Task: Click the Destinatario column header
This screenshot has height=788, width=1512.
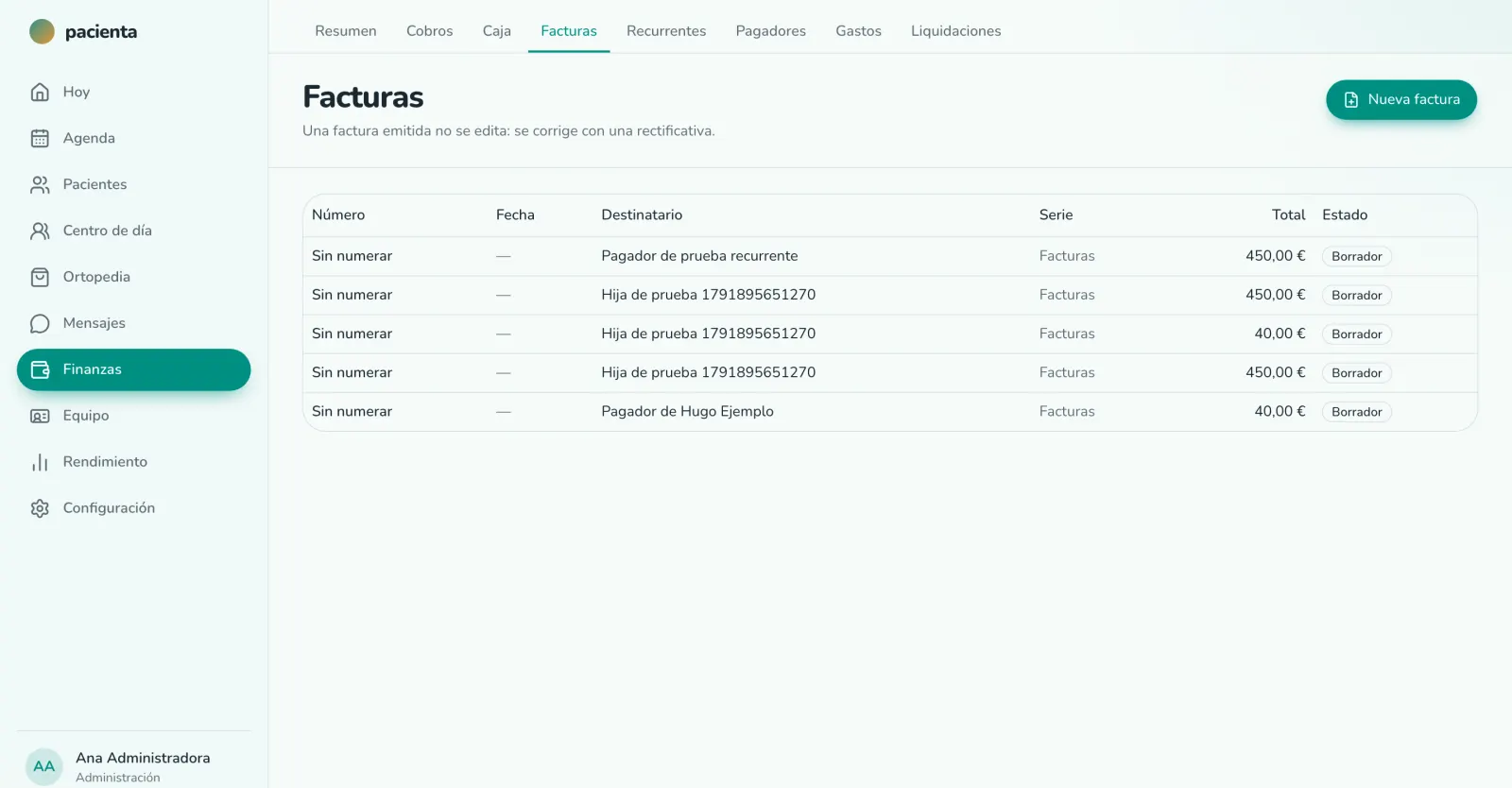Action: (x=642, y=214)
